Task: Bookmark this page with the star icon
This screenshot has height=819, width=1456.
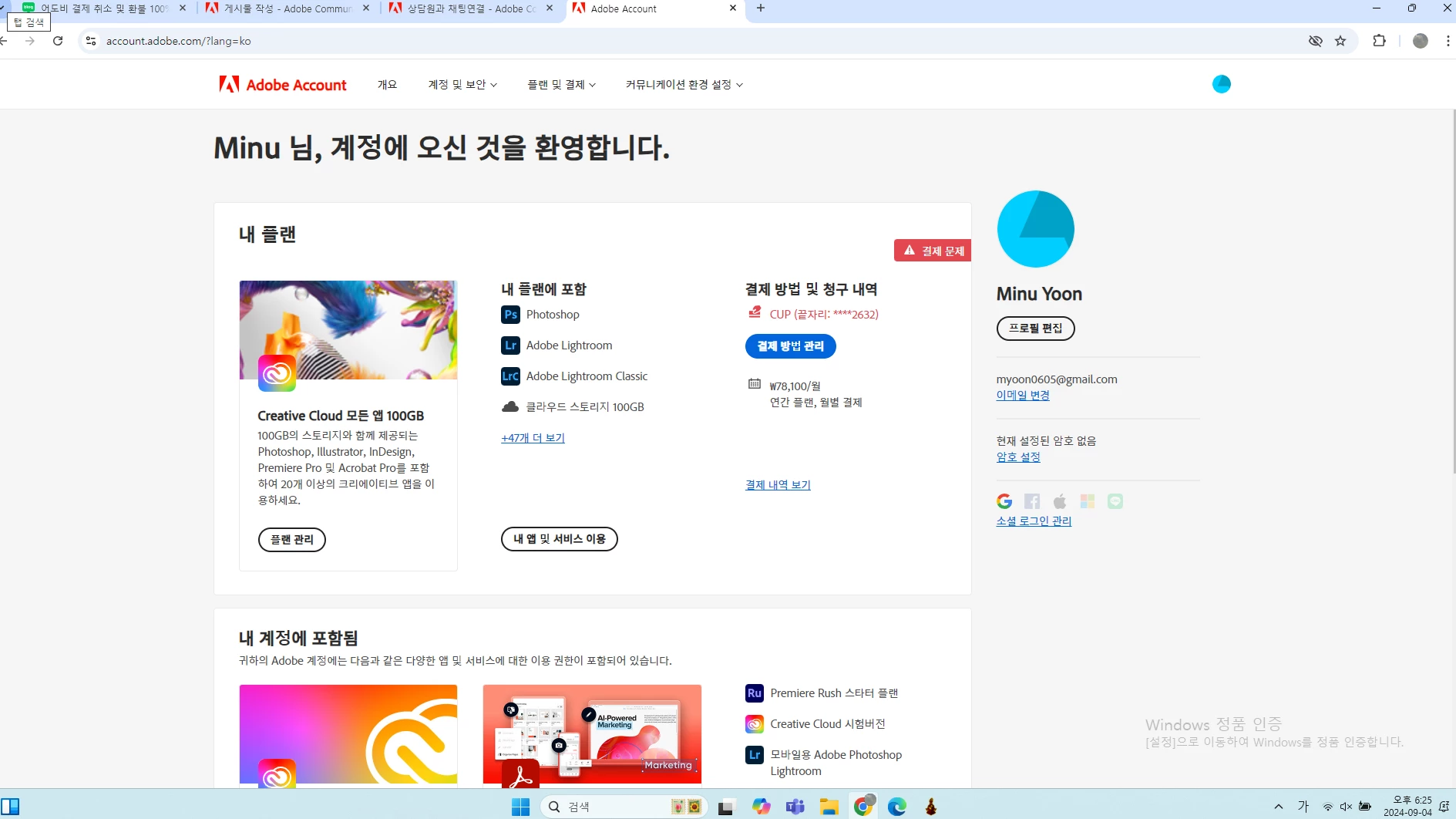Action: click(x=1340, y=41)
